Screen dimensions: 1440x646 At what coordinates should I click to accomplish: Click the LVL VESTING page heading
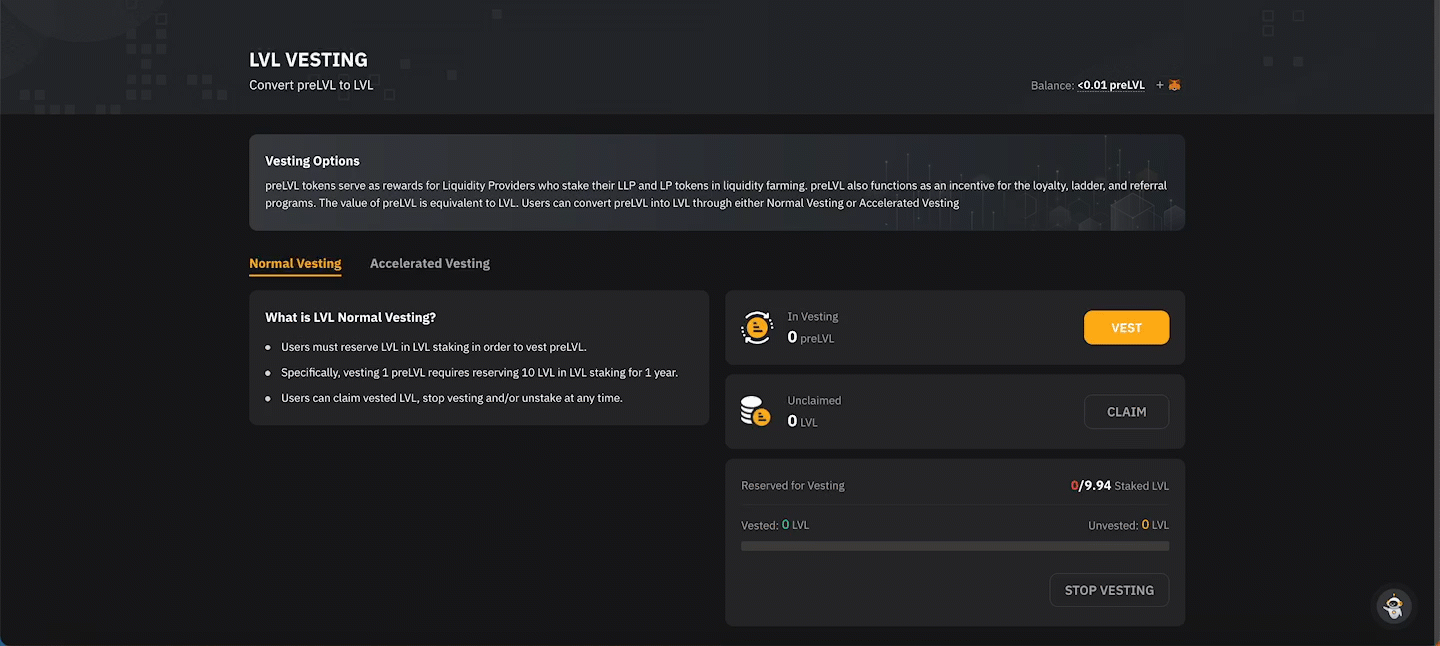308,60
